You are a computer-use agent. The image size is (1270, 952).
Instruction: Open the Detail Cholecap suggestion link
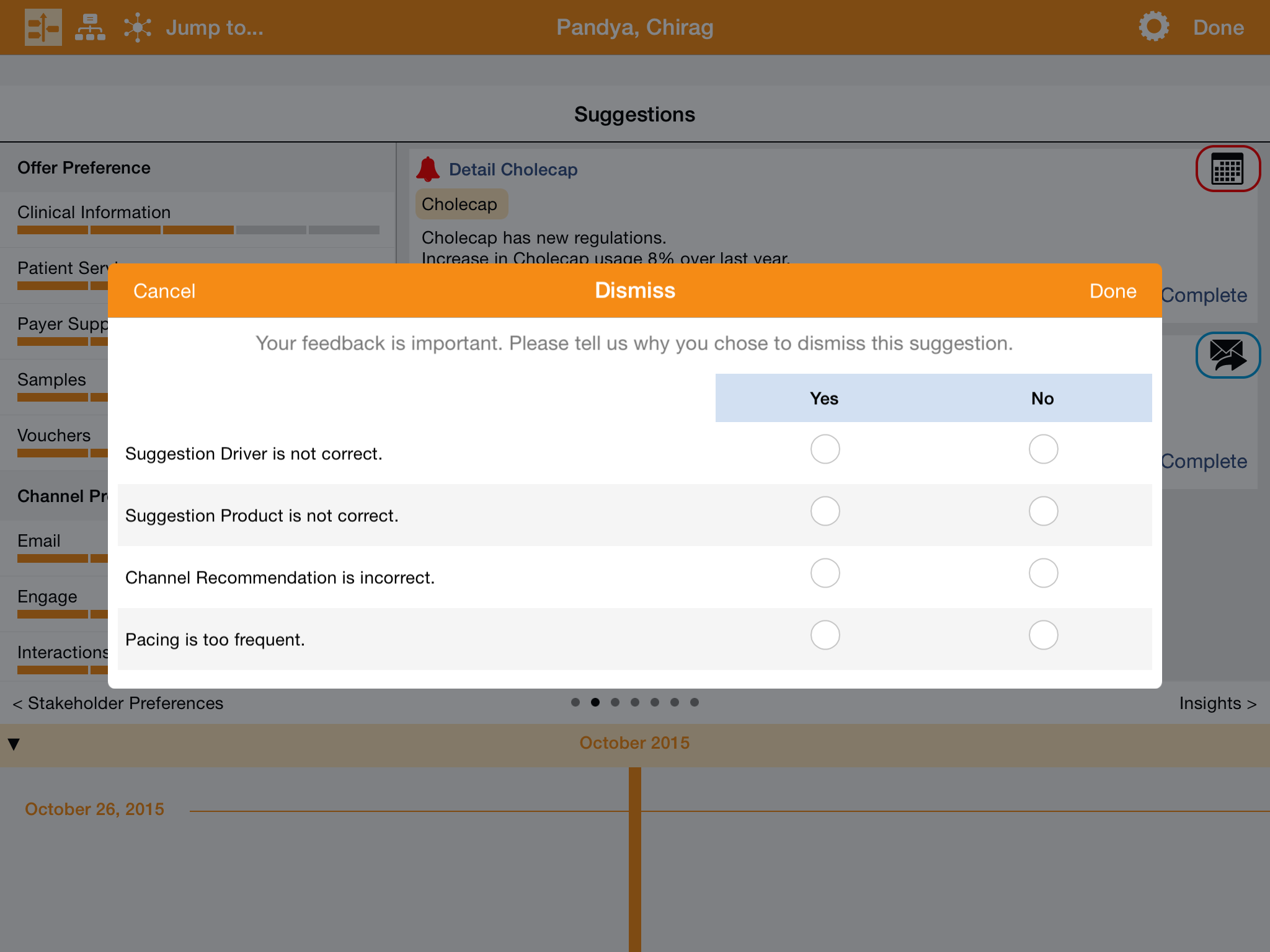point(513,170)
